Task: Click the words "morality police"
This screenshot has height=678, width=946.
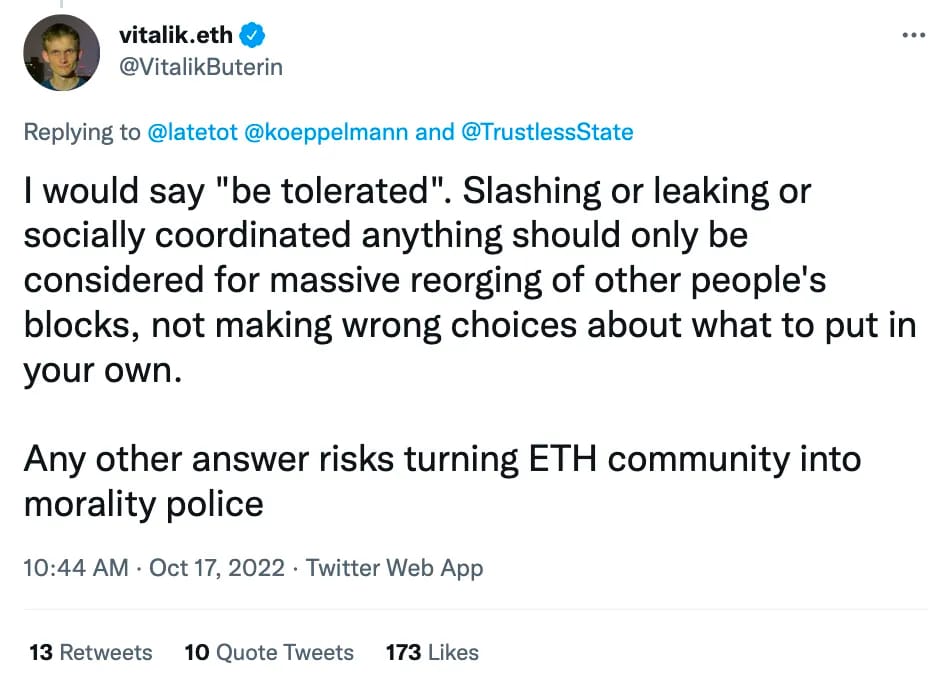Action: coord(144,504)
